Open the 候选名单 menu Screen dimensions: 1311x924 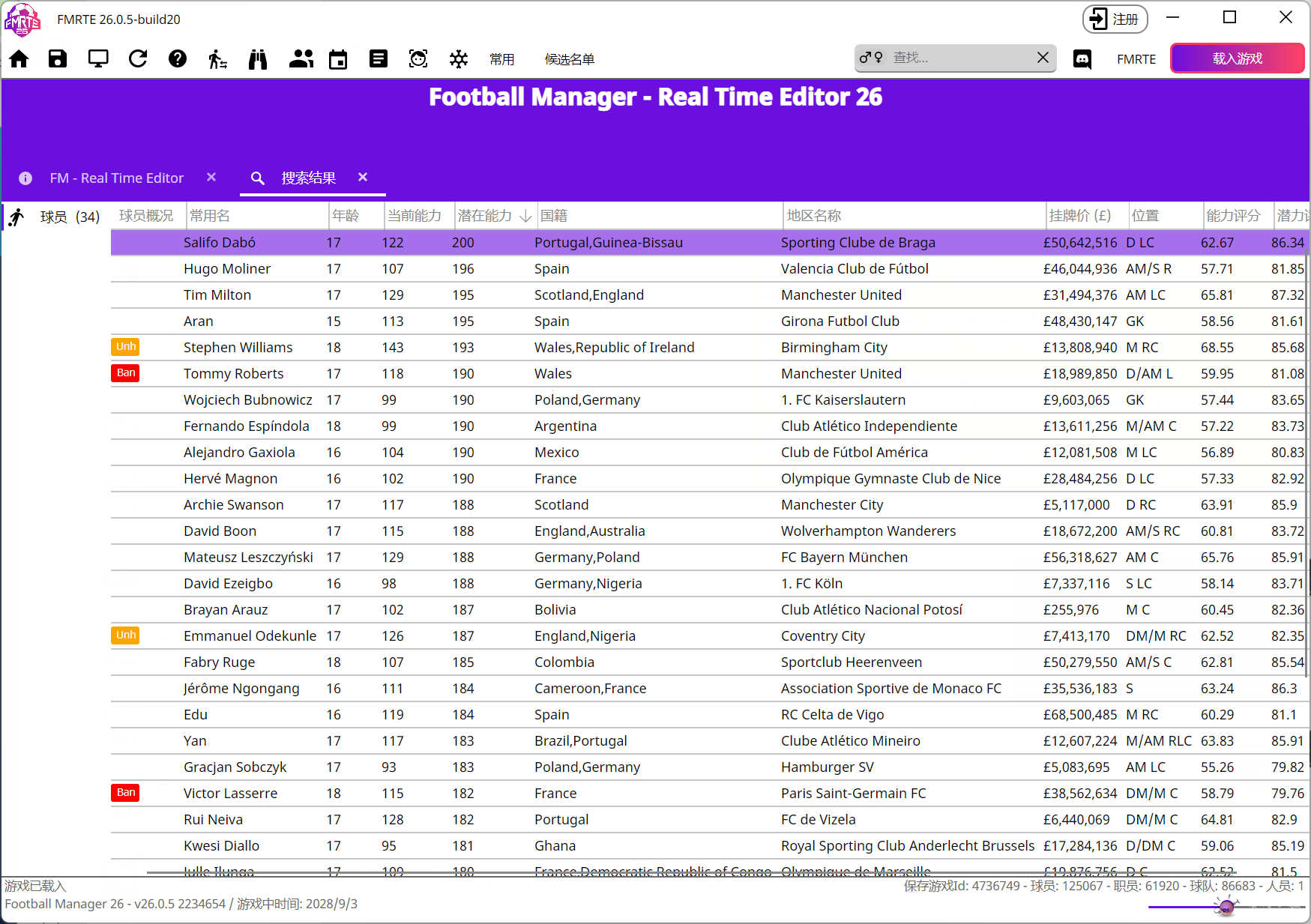pos(569,59)
